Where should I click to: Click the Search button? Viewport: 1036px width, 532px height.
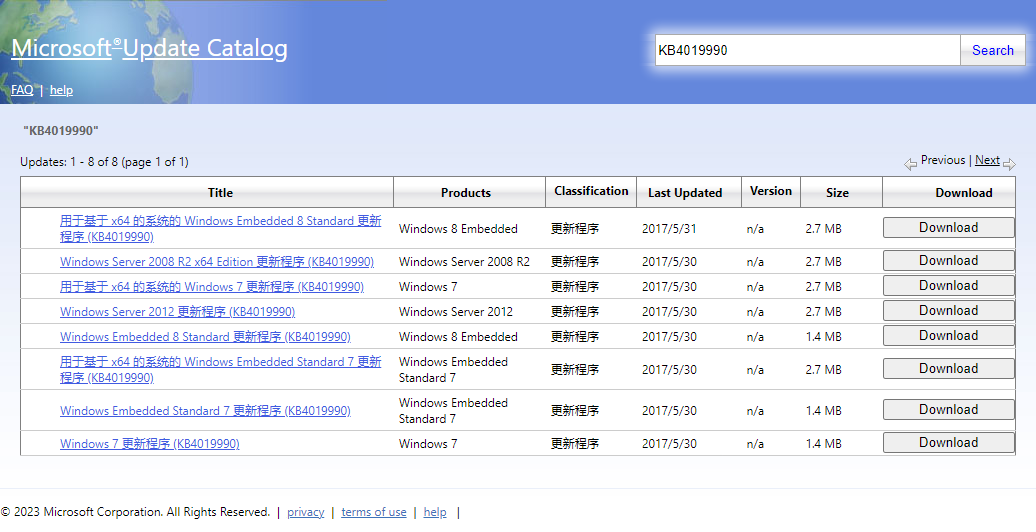pyautogui.click(x=992, y=50)
